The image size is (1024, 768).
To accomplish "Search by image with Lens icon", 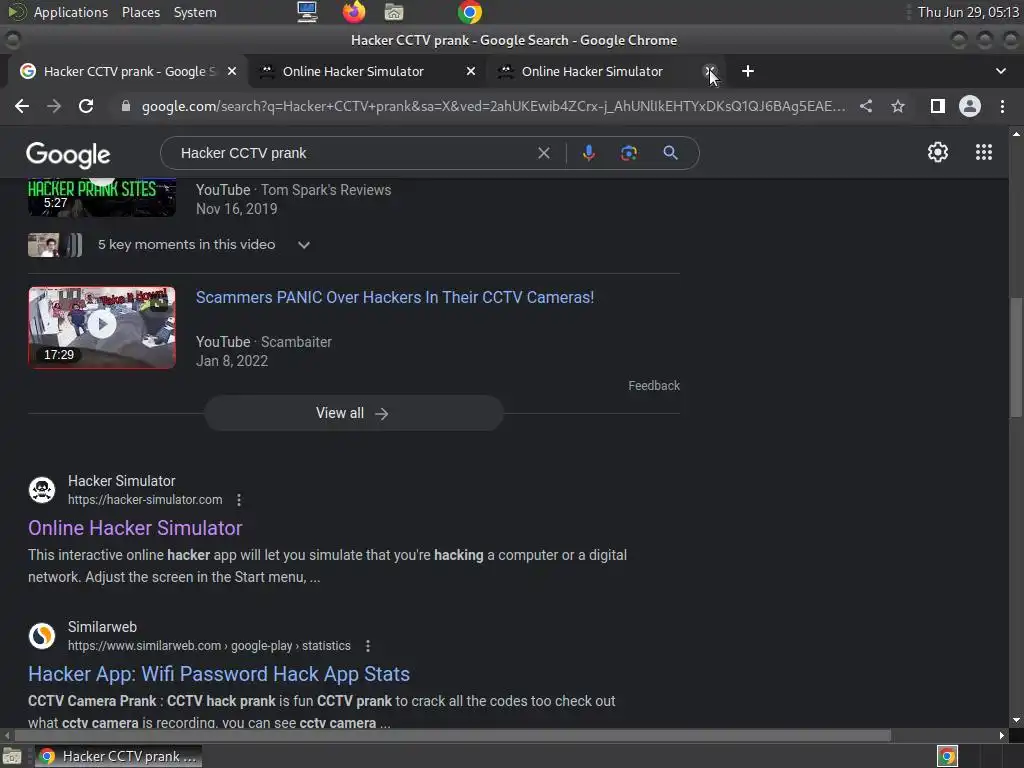I will coord(629,153).
